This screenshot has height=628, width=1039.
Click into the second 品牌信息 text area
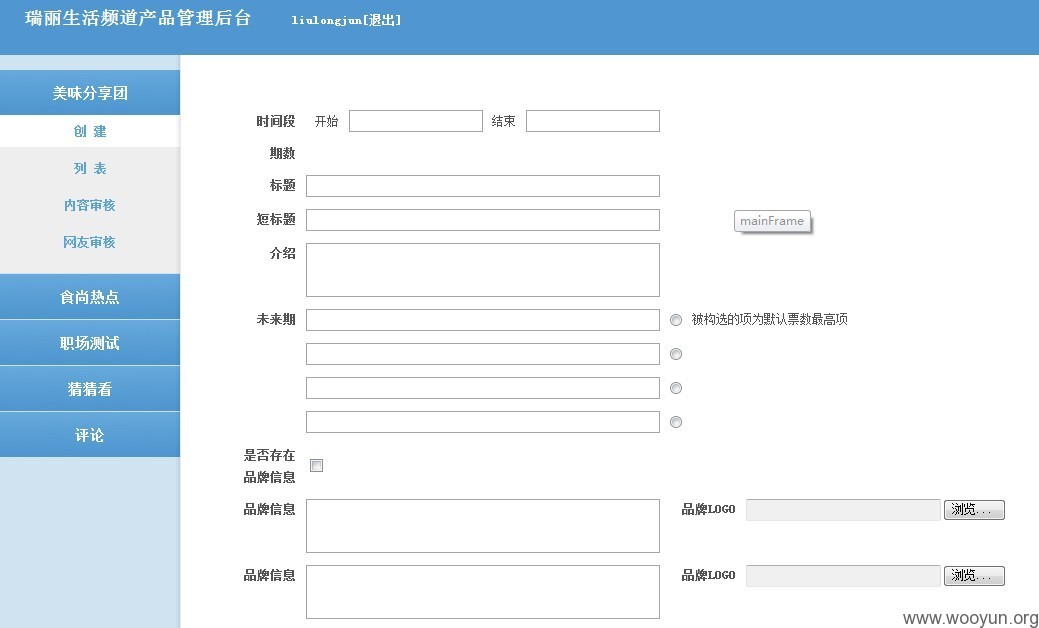(x=482, y=592)
